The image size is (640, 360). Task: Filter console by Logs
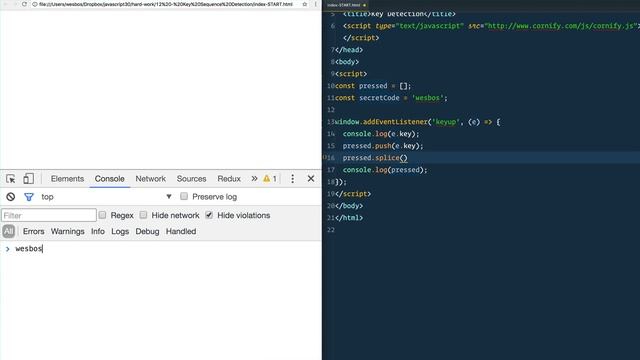(120, 231)
